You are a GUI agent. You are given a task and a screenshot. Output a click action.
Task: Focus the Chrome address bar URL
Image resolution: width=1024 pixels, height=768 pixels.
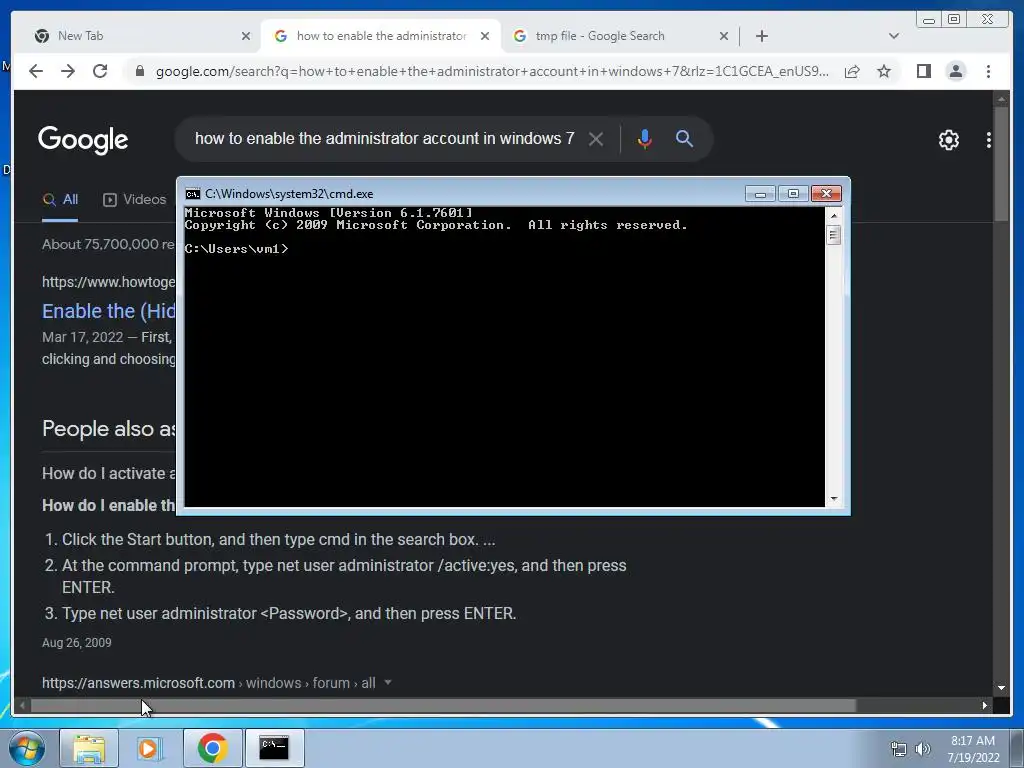point(492,71)
